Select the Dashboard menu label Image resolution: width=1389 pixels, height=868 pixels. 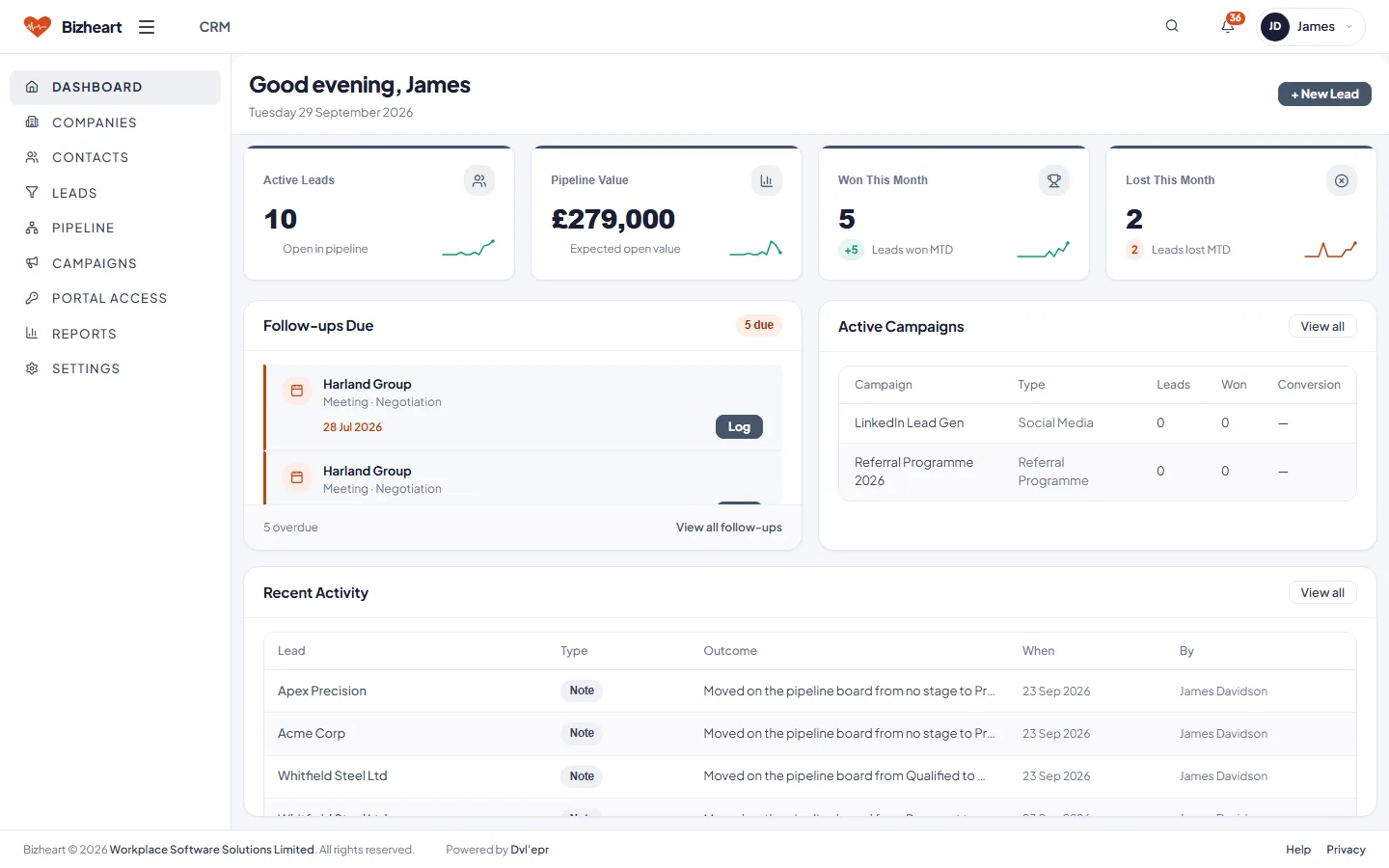[x=96, y=87]
